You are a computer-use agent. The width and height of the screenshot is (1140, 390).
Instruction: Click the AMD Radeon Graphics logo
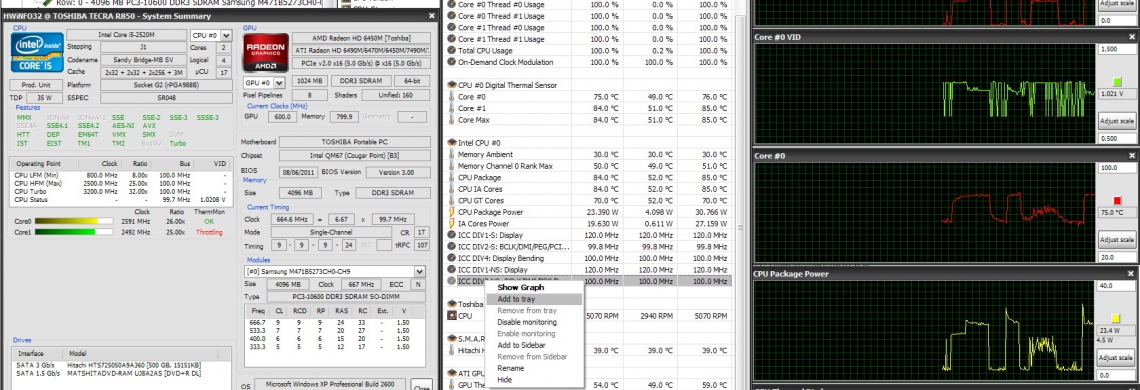[265, 53]
